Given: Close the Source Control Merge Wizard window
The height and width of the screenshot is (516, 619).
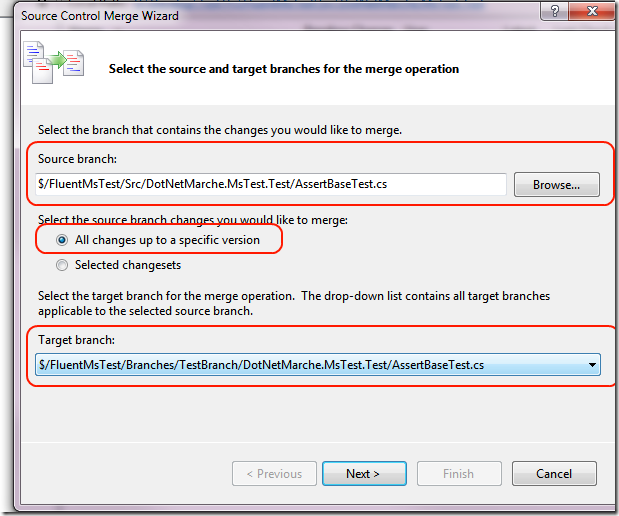Looking at the screenshot, I should point(590,11).
